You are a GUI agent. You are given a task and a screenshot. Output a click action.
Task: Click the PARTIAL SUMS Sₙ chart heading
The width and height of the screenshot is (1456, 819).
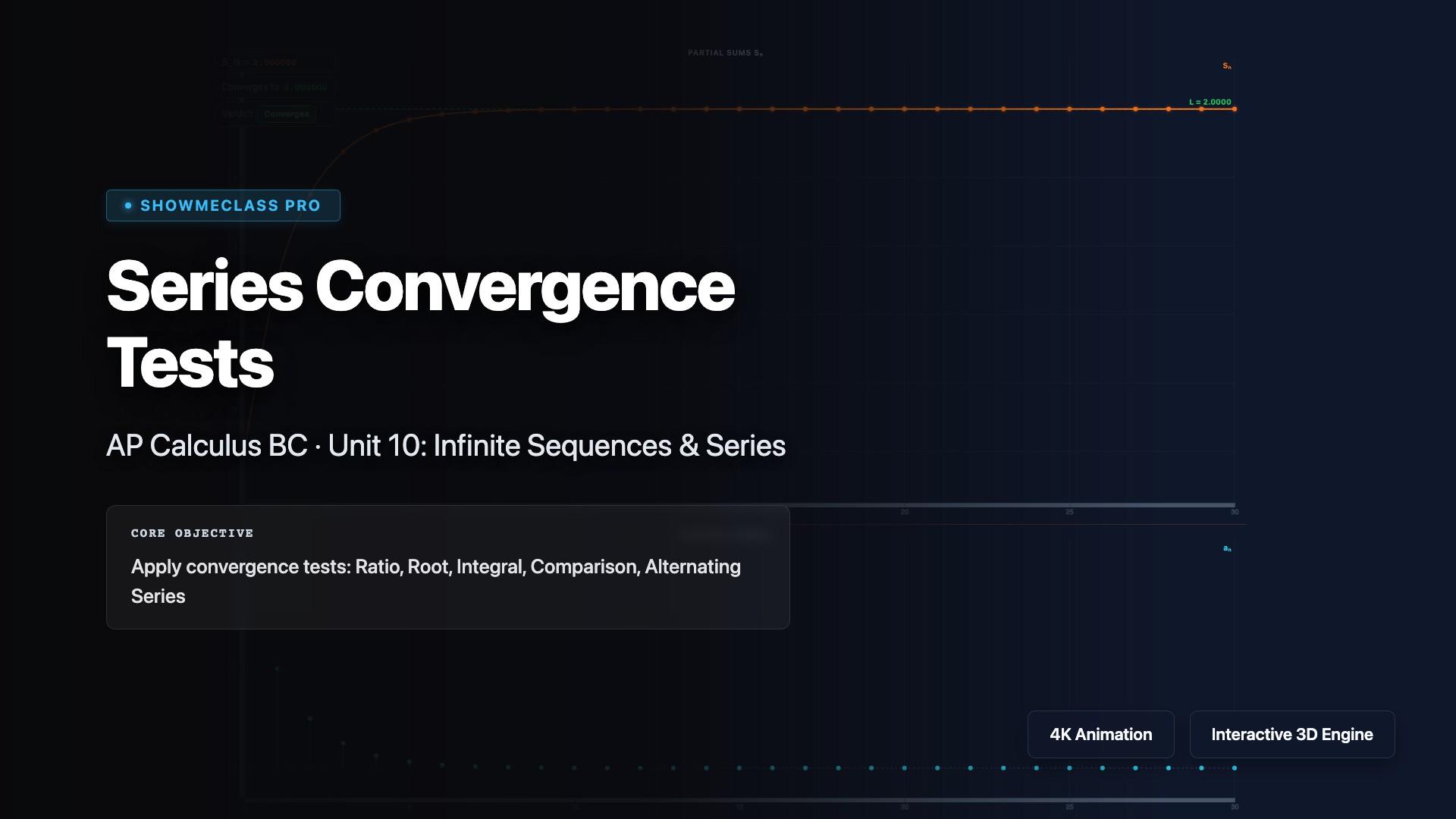tap(725, 53)
